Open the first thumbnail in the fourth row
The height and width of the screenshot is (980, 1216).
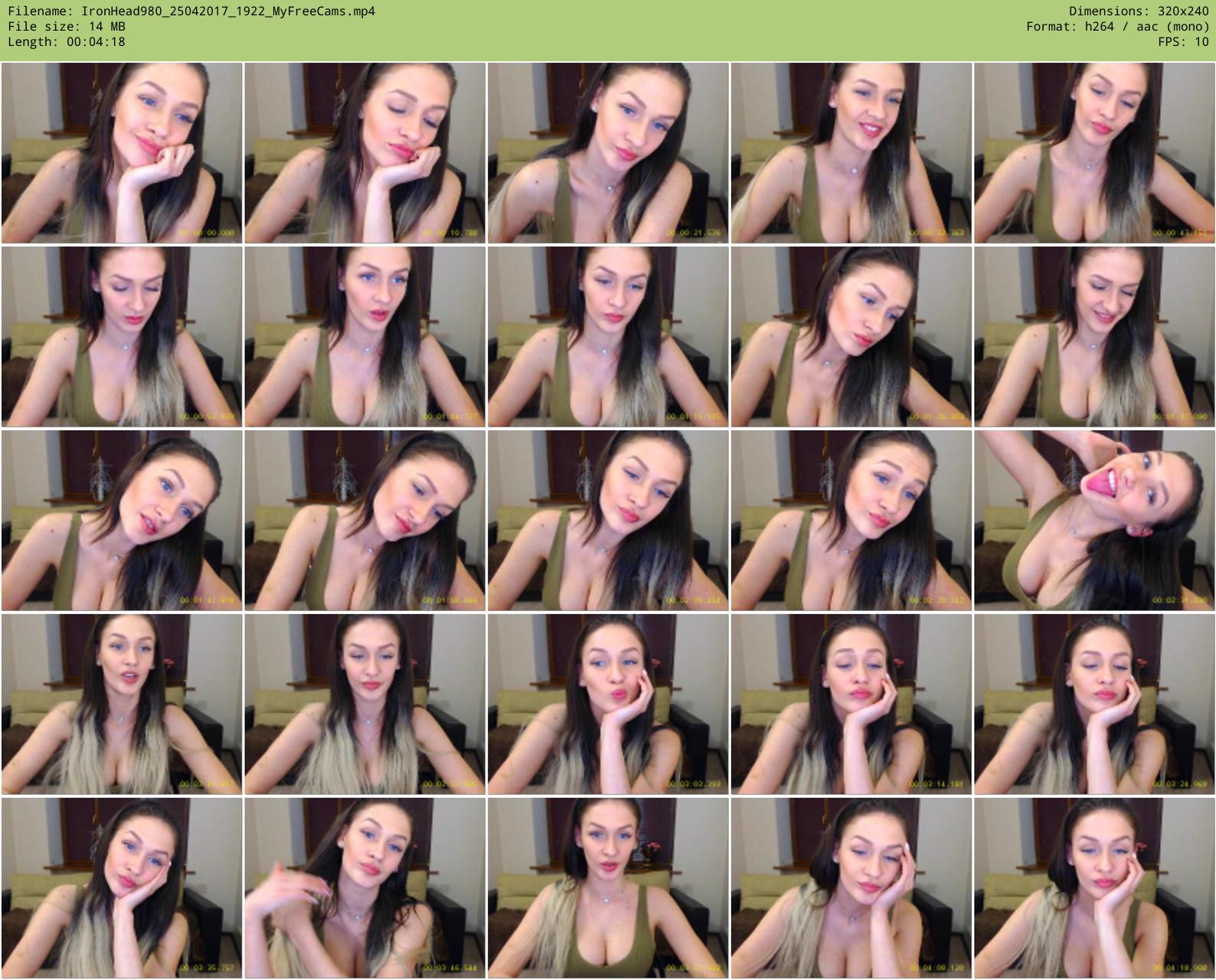[122, 704]
